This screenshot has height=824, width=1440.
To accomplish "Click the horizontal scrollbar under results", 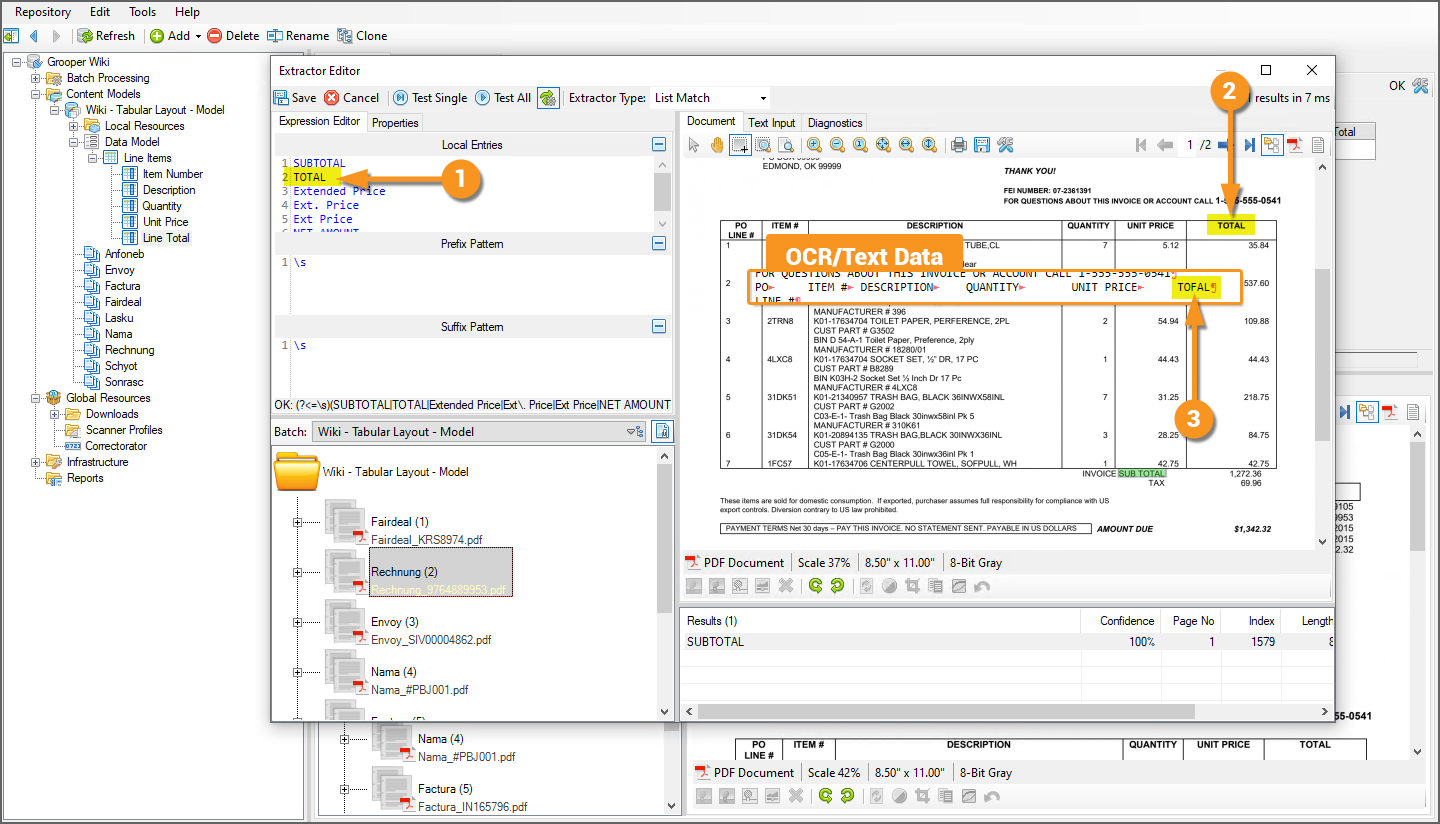I will click(x=946, y=711).
